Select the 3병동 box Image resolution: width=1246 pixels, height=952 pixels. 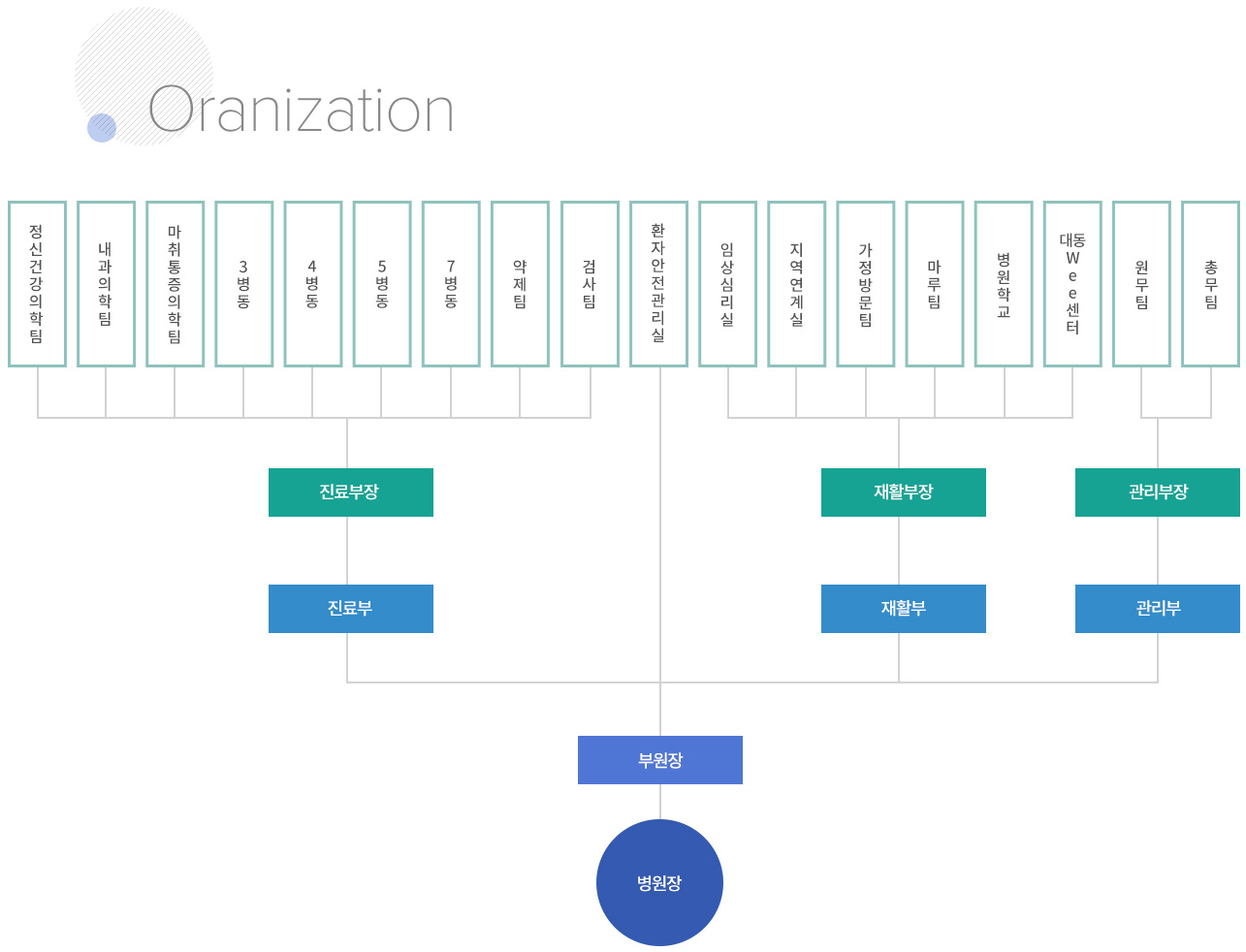point(243,284)
